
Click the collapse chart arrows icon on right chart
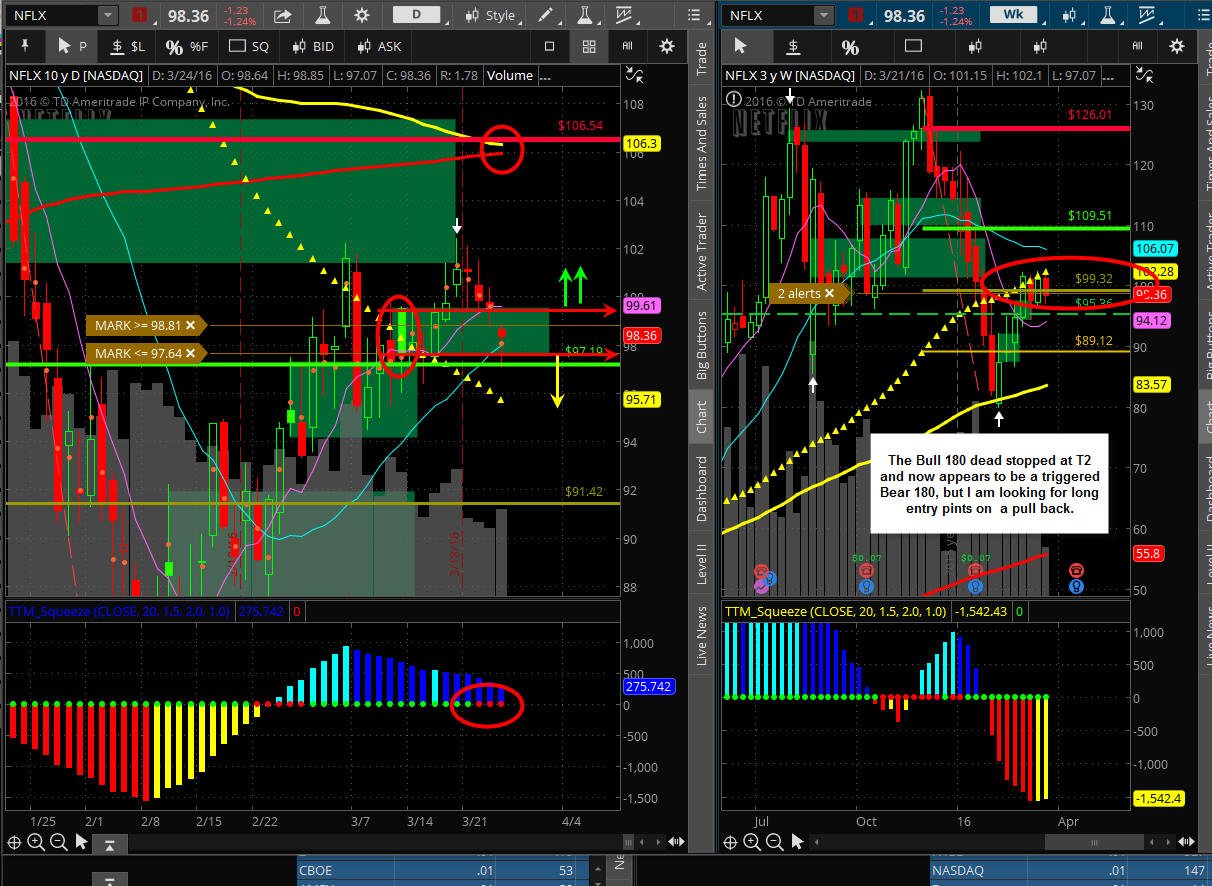click(x=1142, y=75)
